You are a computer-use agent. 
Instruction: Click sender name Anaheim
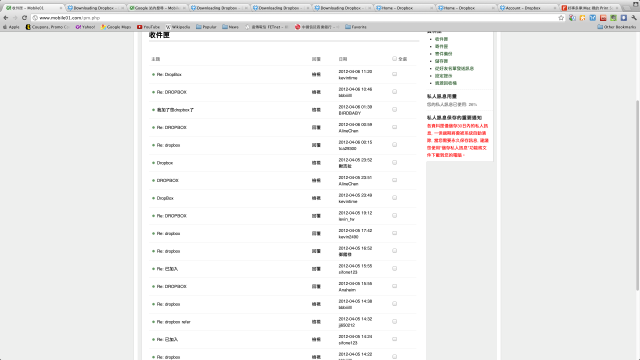[347, 290]
